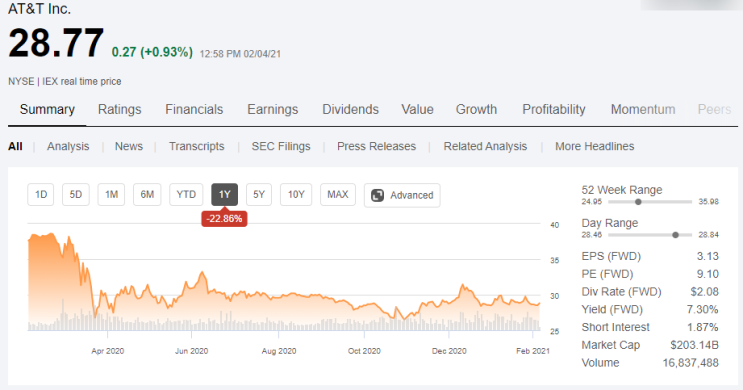Click NYSE | IEX real time price text
The height and width of the screenshot is (390, 743).
click(x=64, y=82)
